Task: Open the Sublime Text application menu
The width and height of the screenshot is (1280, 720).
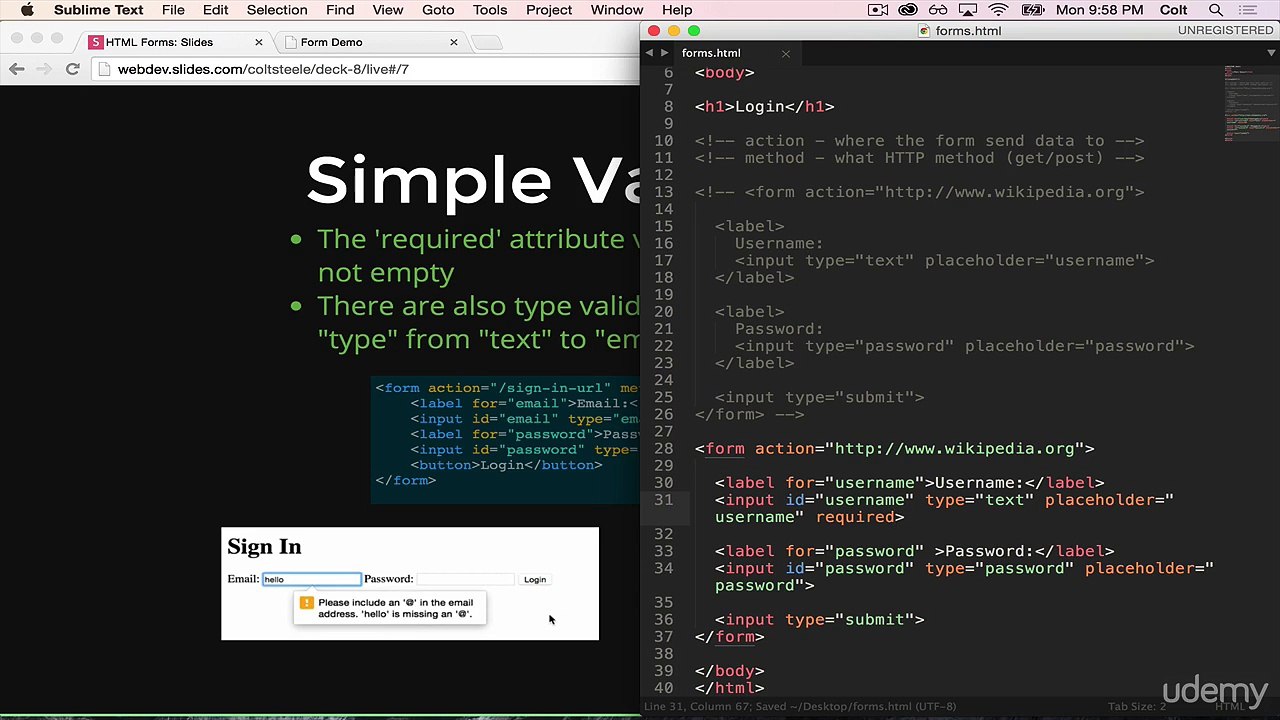Action: [x=98, y=10]
